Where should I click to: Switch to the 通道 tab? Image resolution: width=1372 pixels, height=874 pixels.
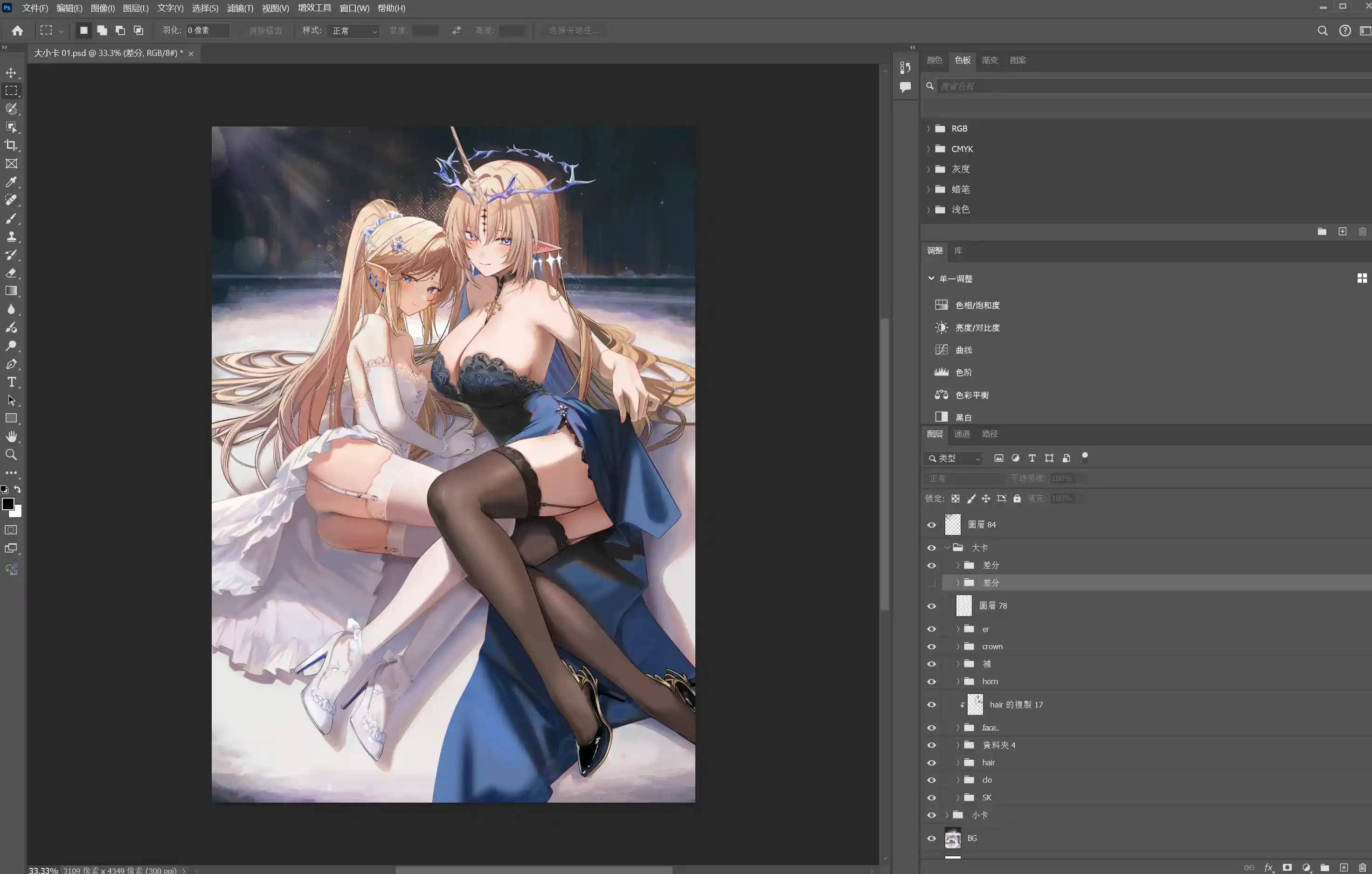[962, 434]
